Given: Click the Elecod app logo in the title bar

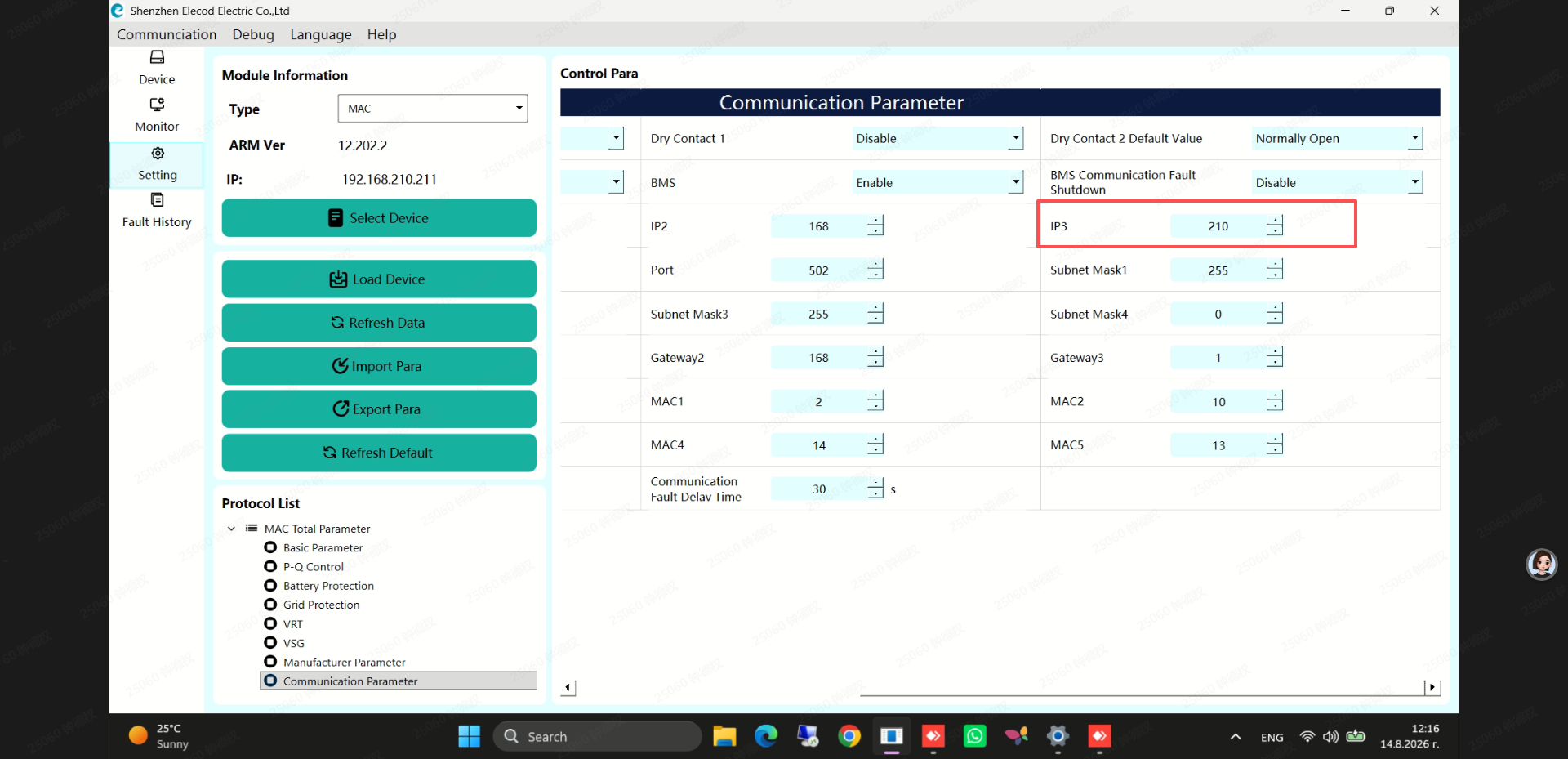Looking at the screenshot, I should (x=118, y=11).
